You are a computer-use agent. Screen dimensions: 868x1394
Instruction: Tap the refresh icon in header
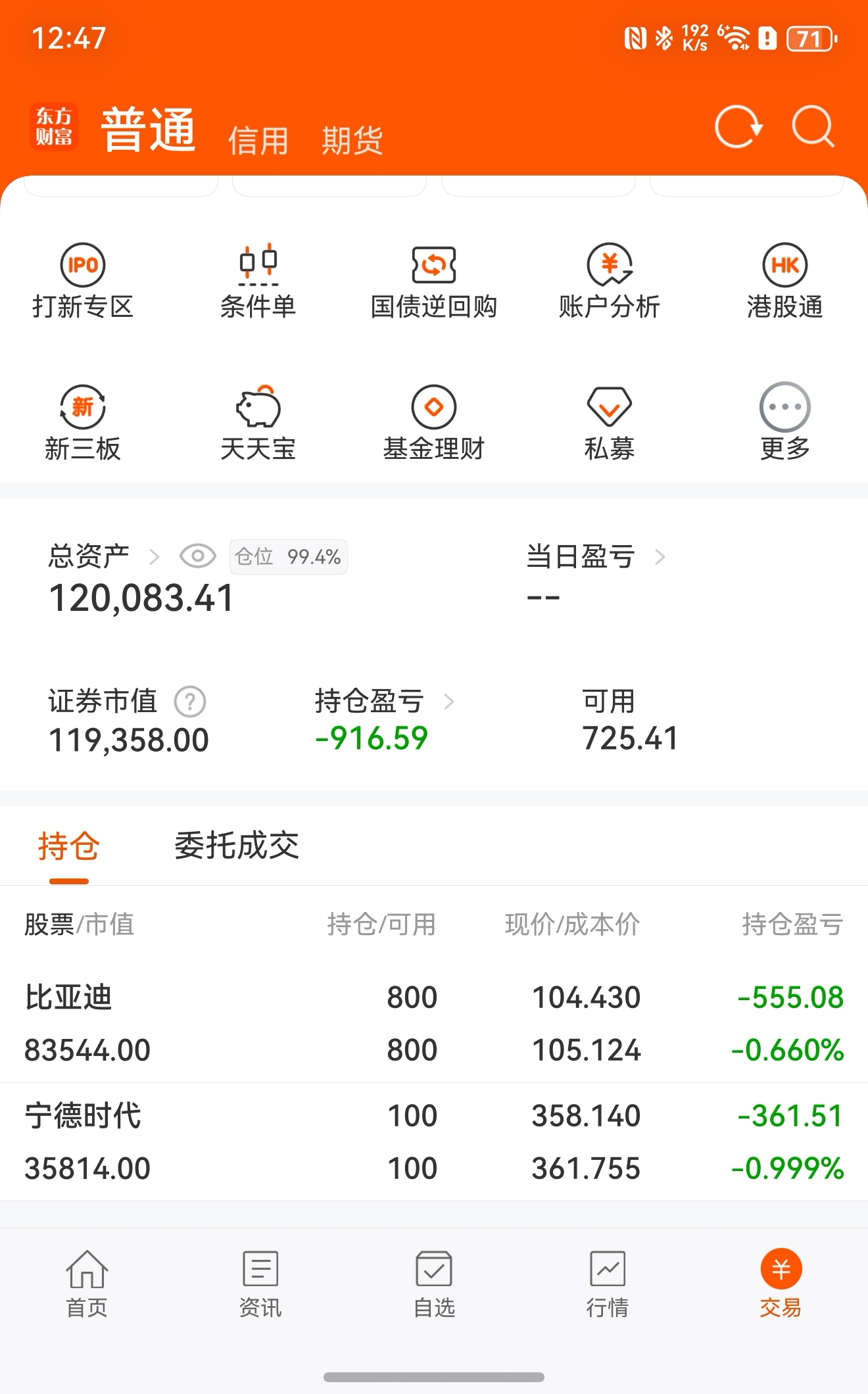pos(738,126)
